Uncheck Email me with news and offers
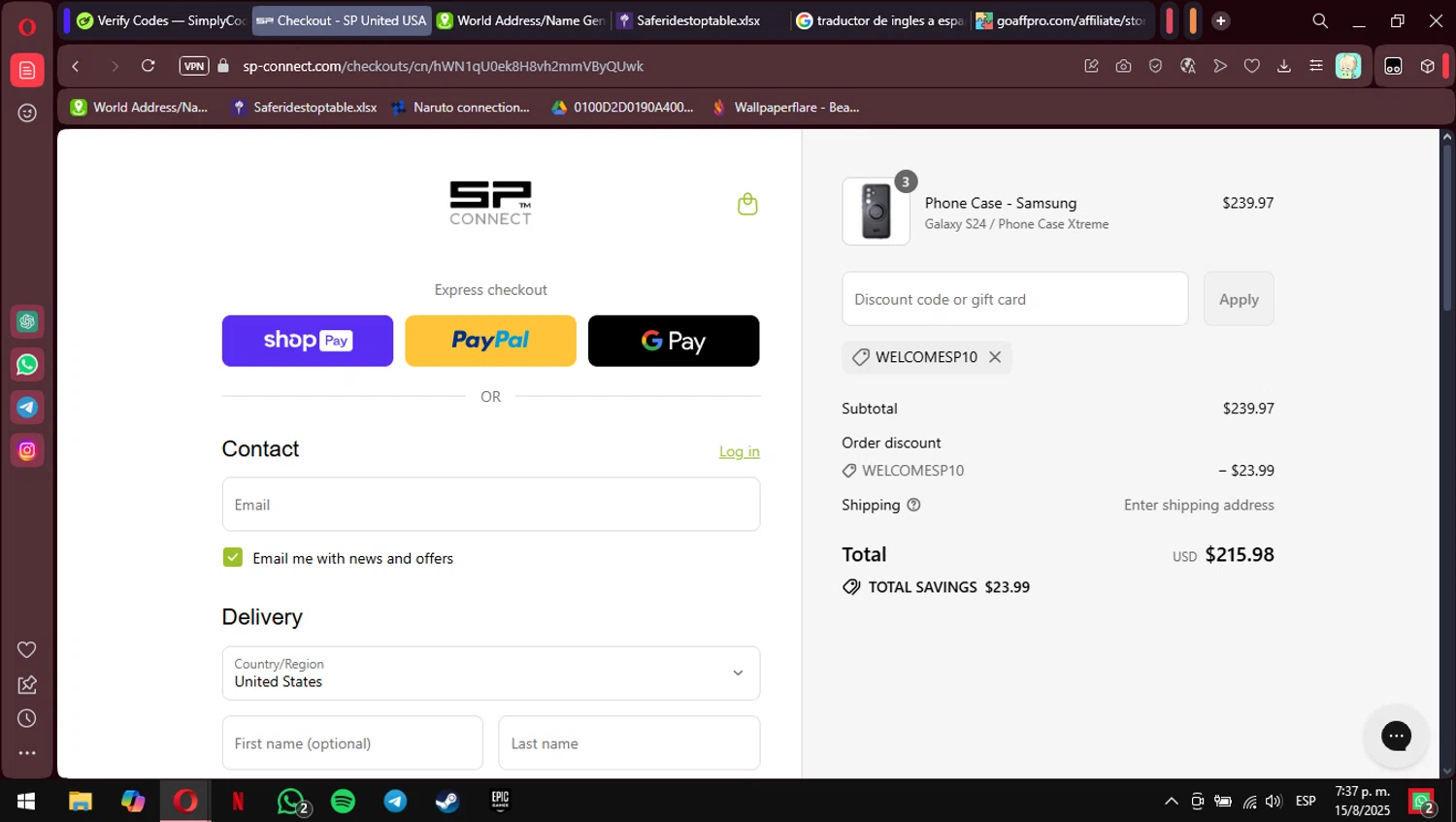 click(x=233, y=557)
